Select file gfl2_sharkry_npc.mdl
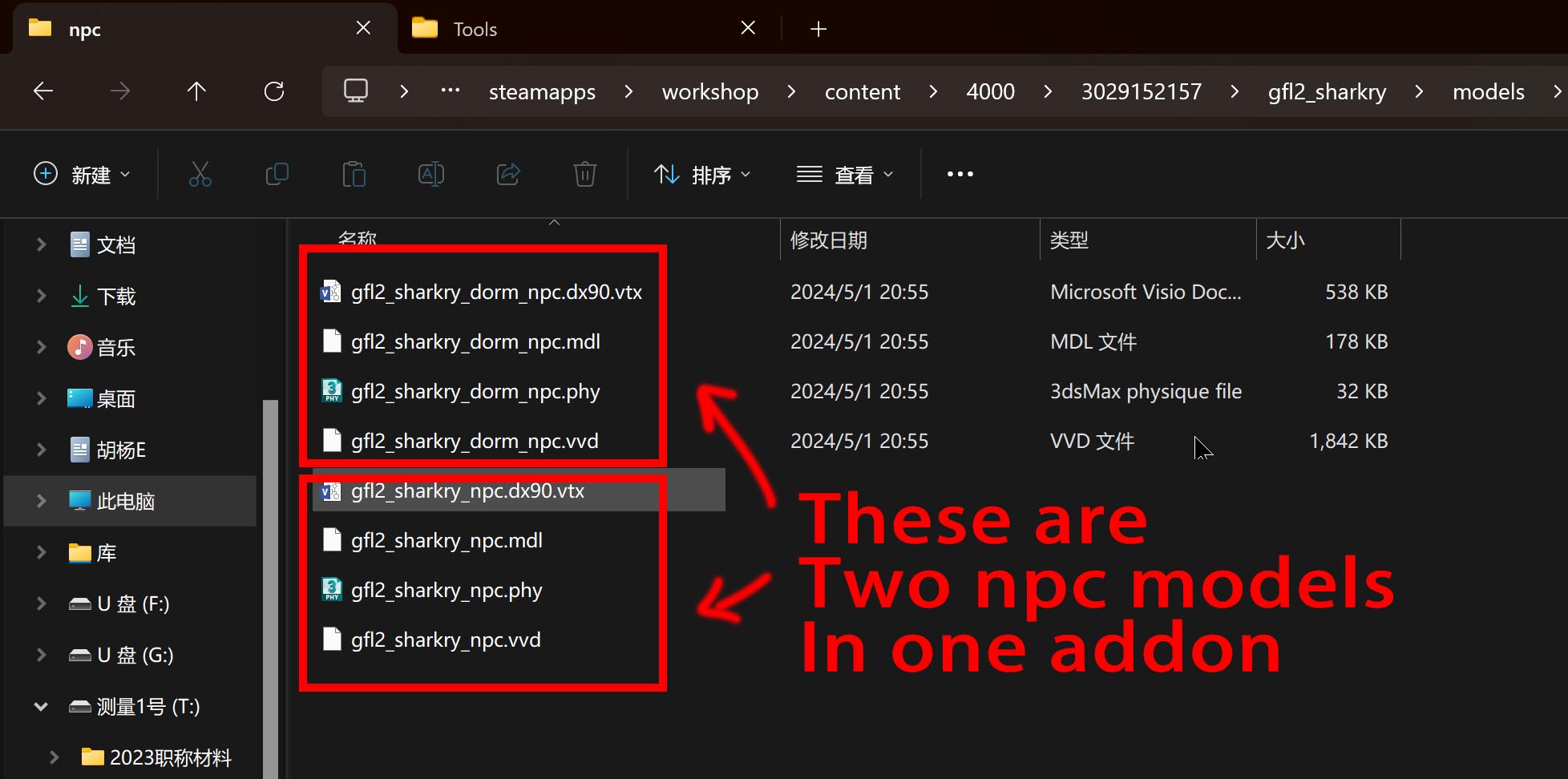The width and height of the screenshot is (1568, 779). pos(447,540)
